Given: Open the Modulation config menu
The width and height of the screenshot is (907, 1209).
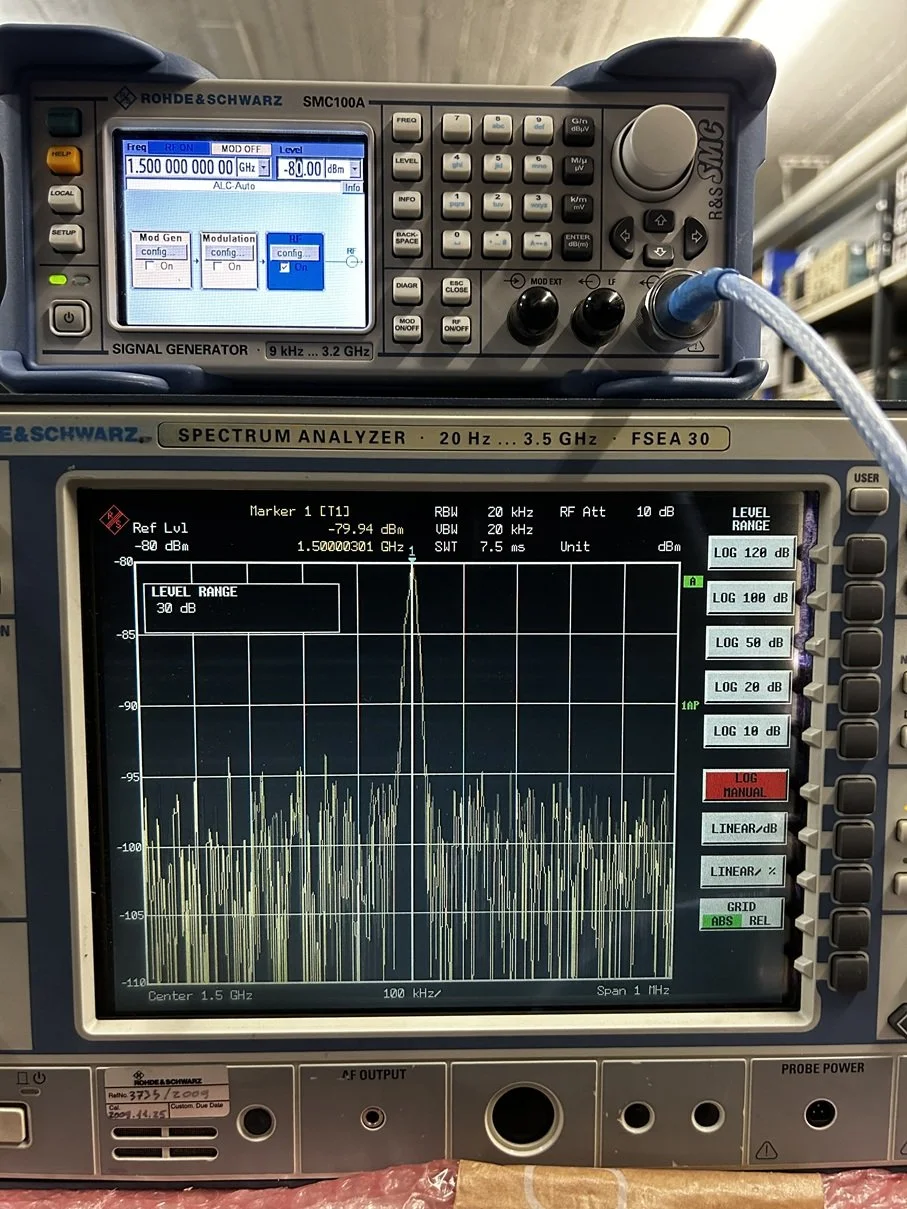Looking at the screenshot, I should [x=228, y=252].
